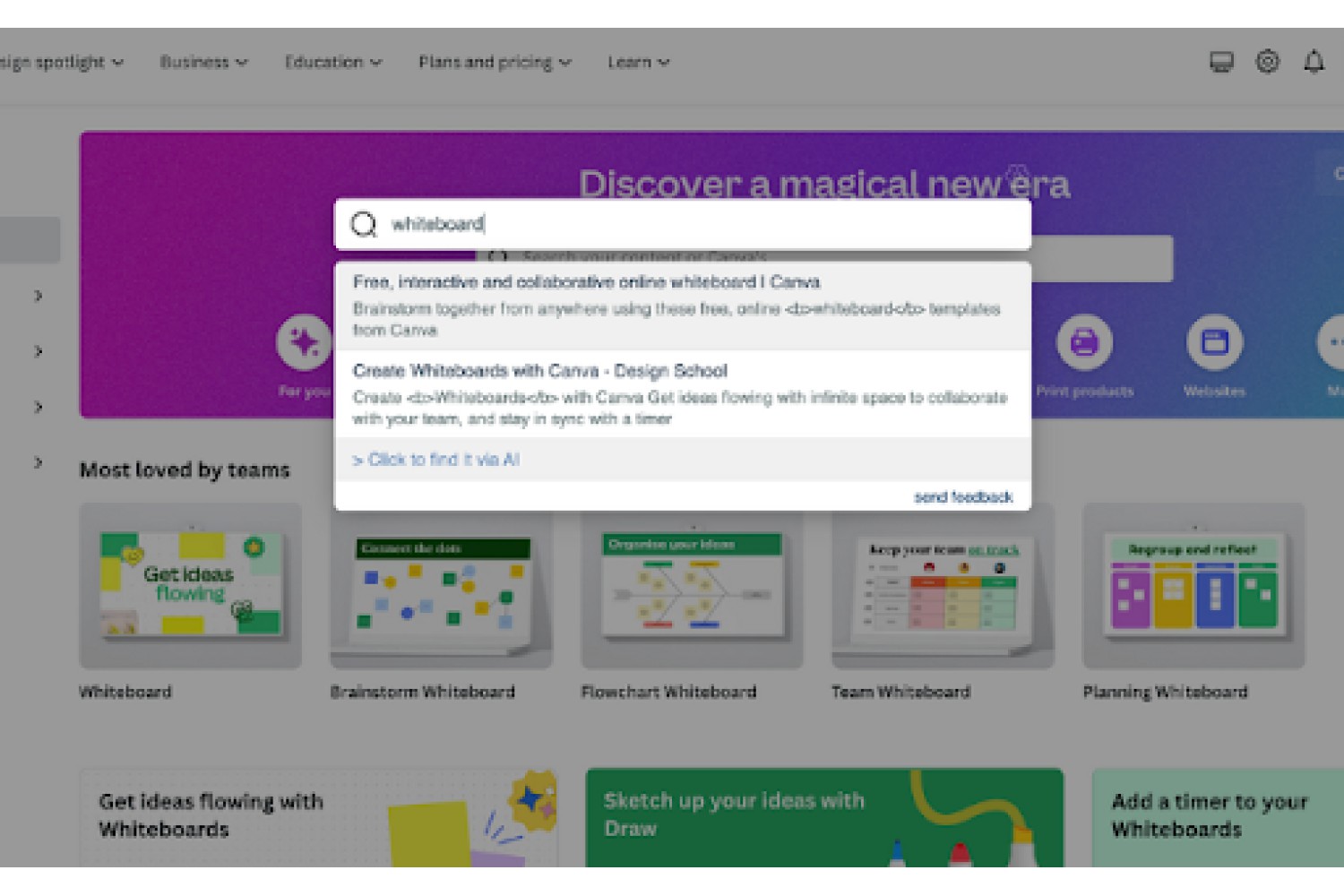Click the 'Team Whiteboard' label text
The height and width of the screenshot is (896, 1344).
[x=901, y=692]
